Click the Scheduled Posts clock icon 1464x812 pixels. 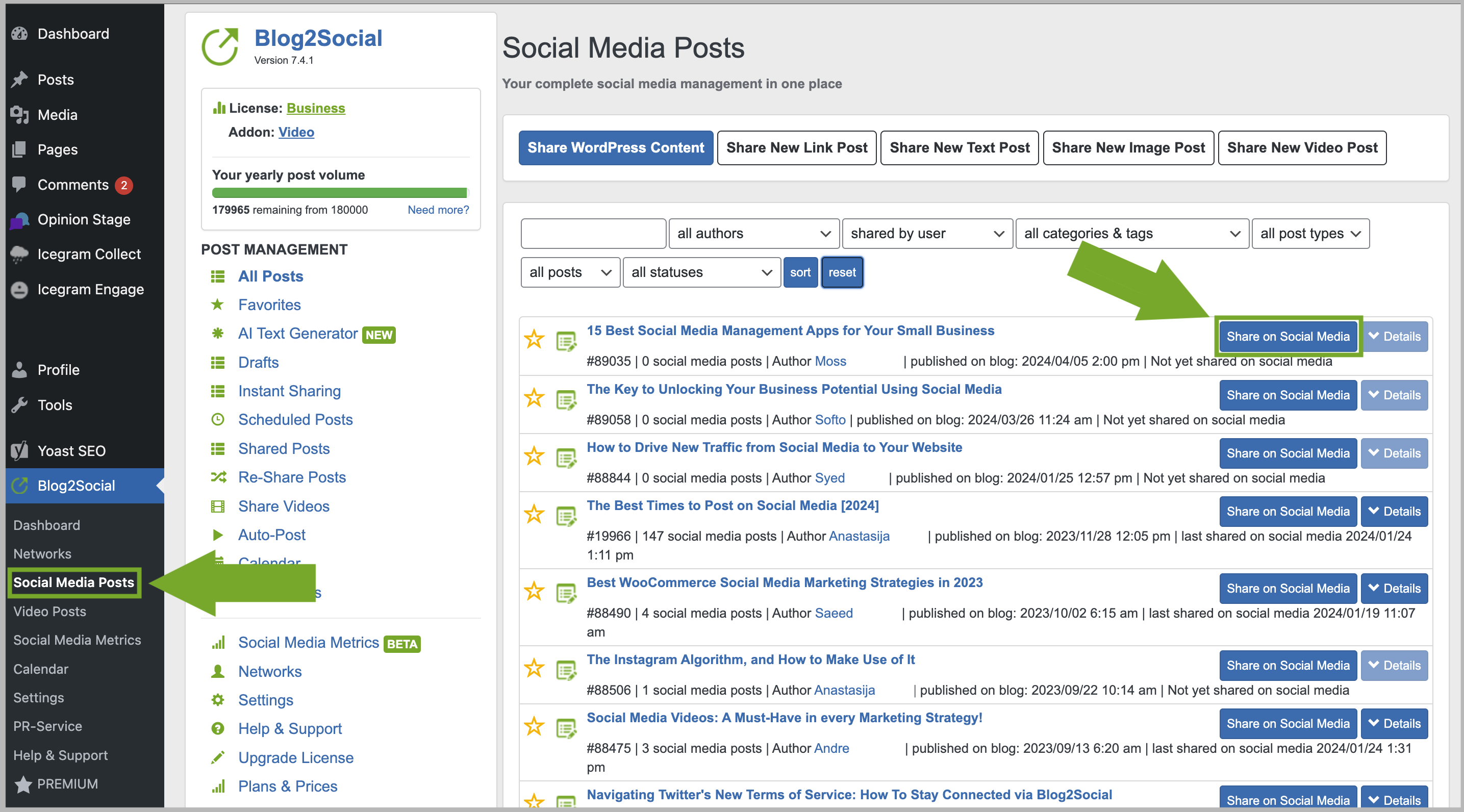tap(218, 419)
